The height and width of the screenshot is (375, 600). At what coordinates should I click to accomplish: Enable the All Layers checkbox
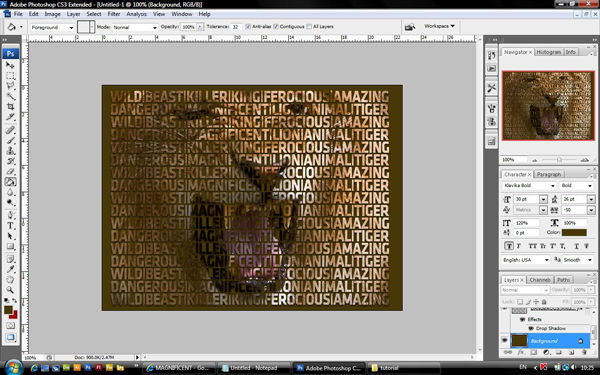[x=309, y=26]
